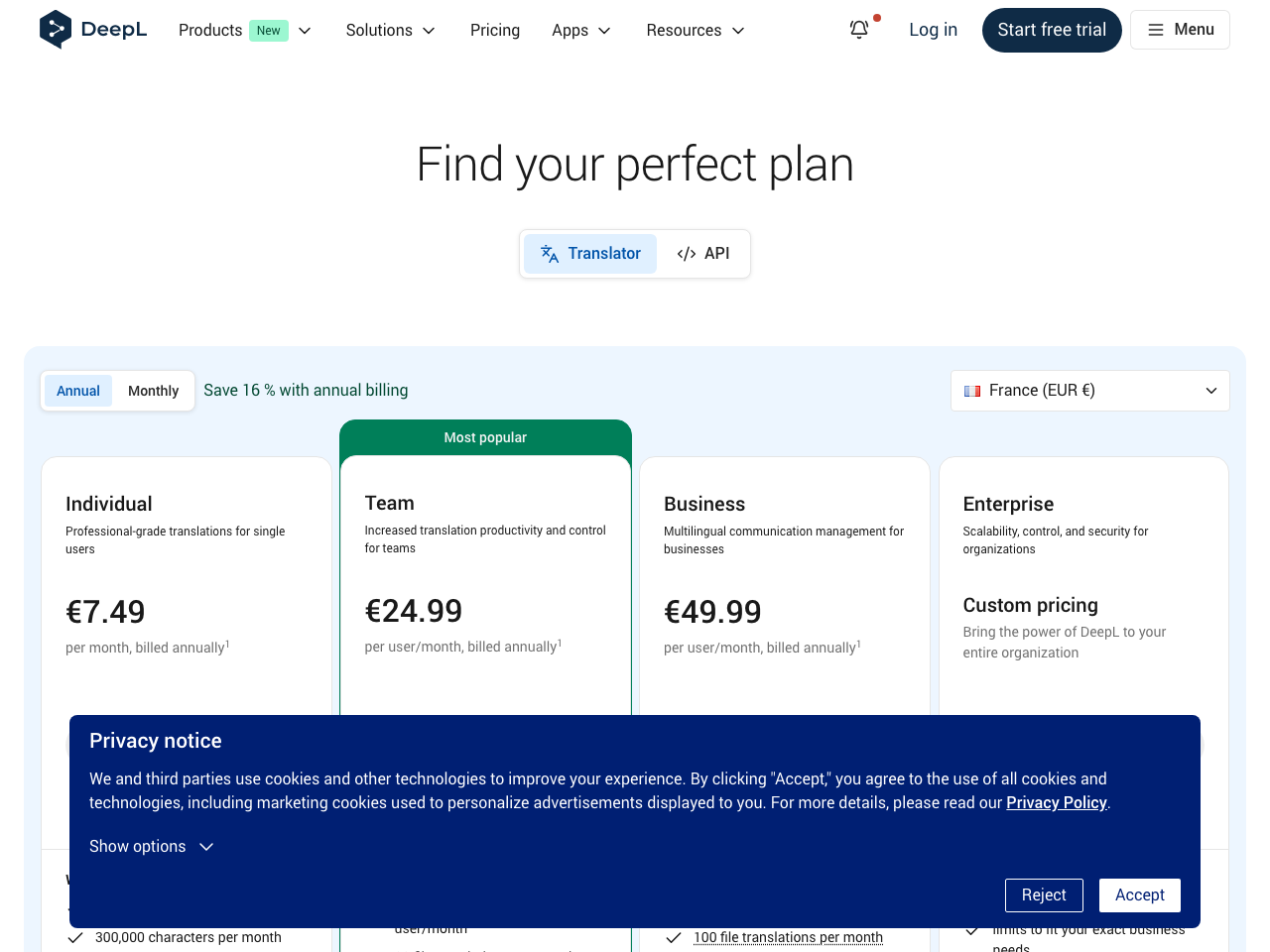Switch billing to Monthly

153,391
